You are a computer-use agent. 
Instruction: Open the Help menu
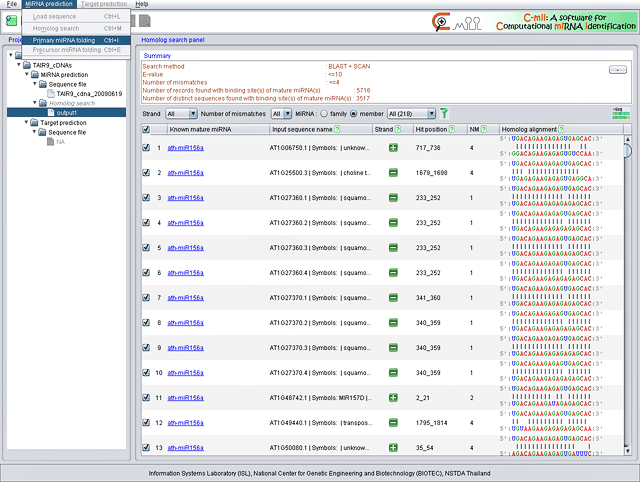point(141,4)
